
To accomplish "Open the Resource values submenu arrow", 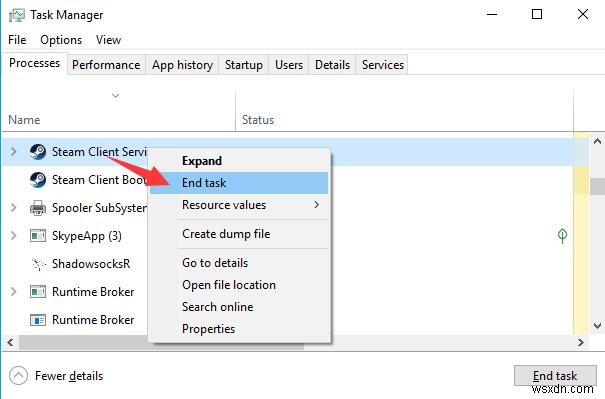I will click(x=317, y=205).
